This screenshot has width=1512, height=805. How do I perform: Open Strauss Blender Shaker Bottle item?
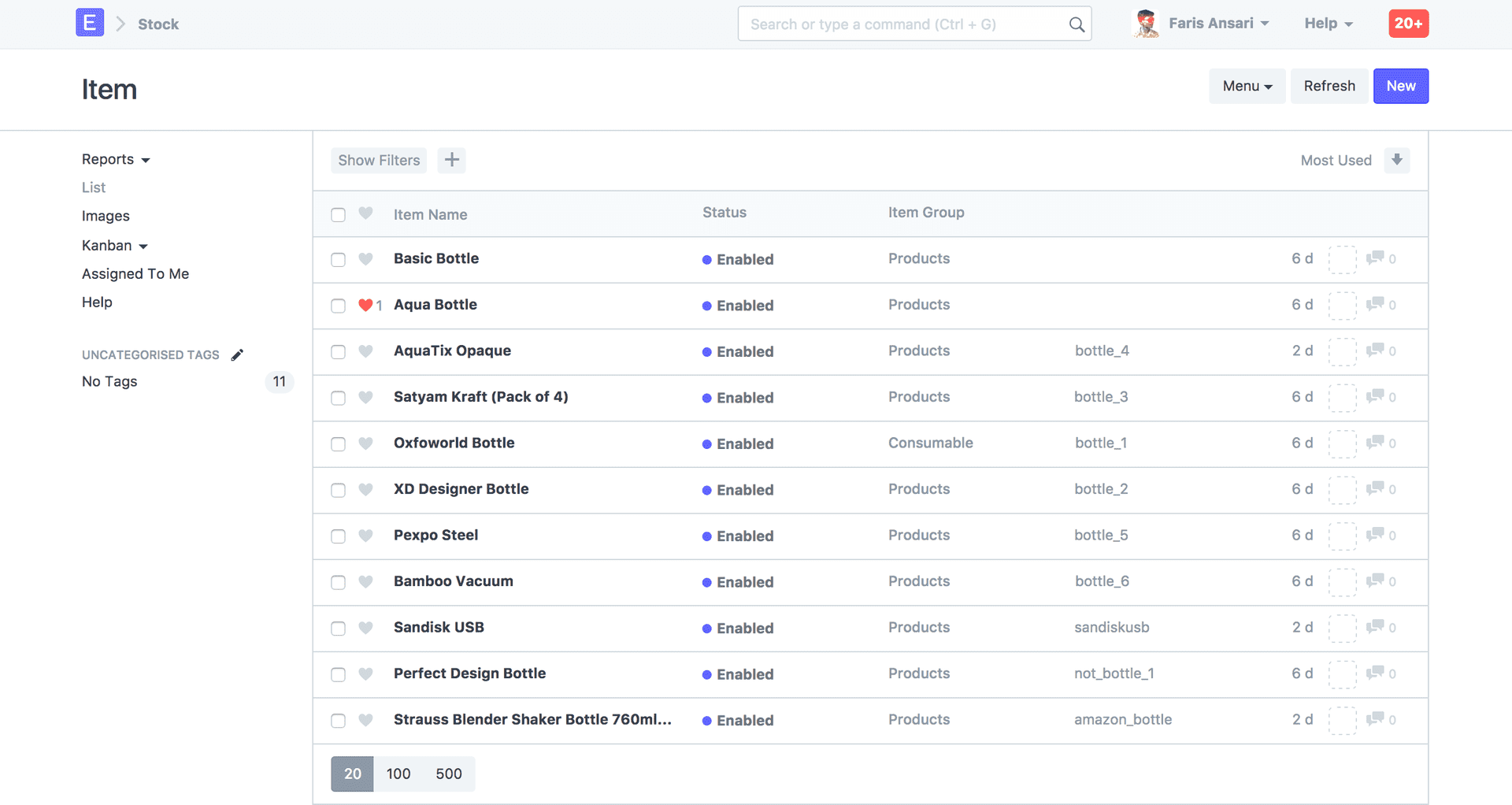pos(532,719)
